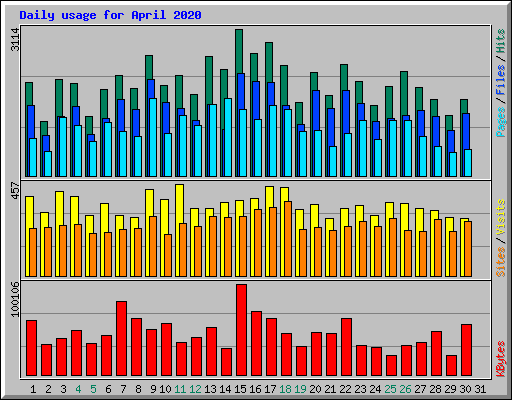512x400 pixels.
Task: Select green weekend day label 25
Action: pos(390,389)
